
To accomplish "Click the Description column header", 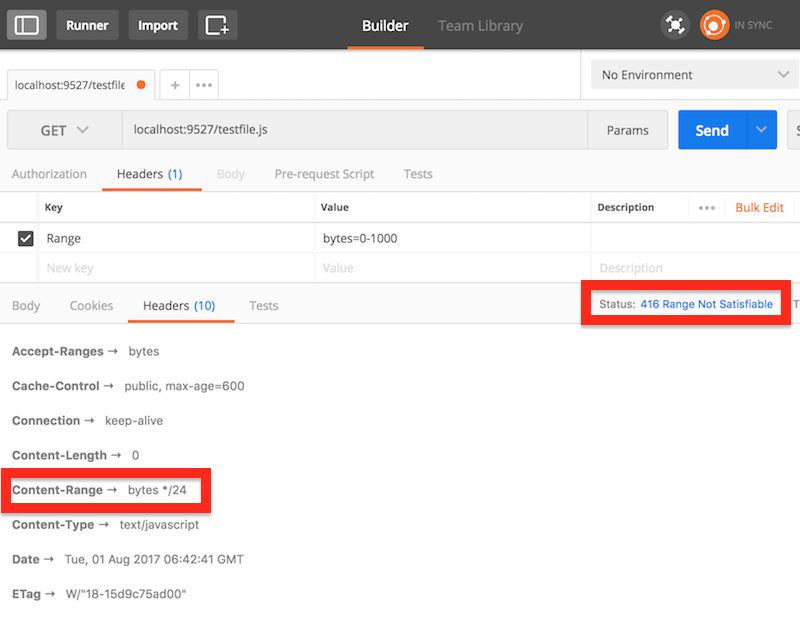I will click(626, 207).
